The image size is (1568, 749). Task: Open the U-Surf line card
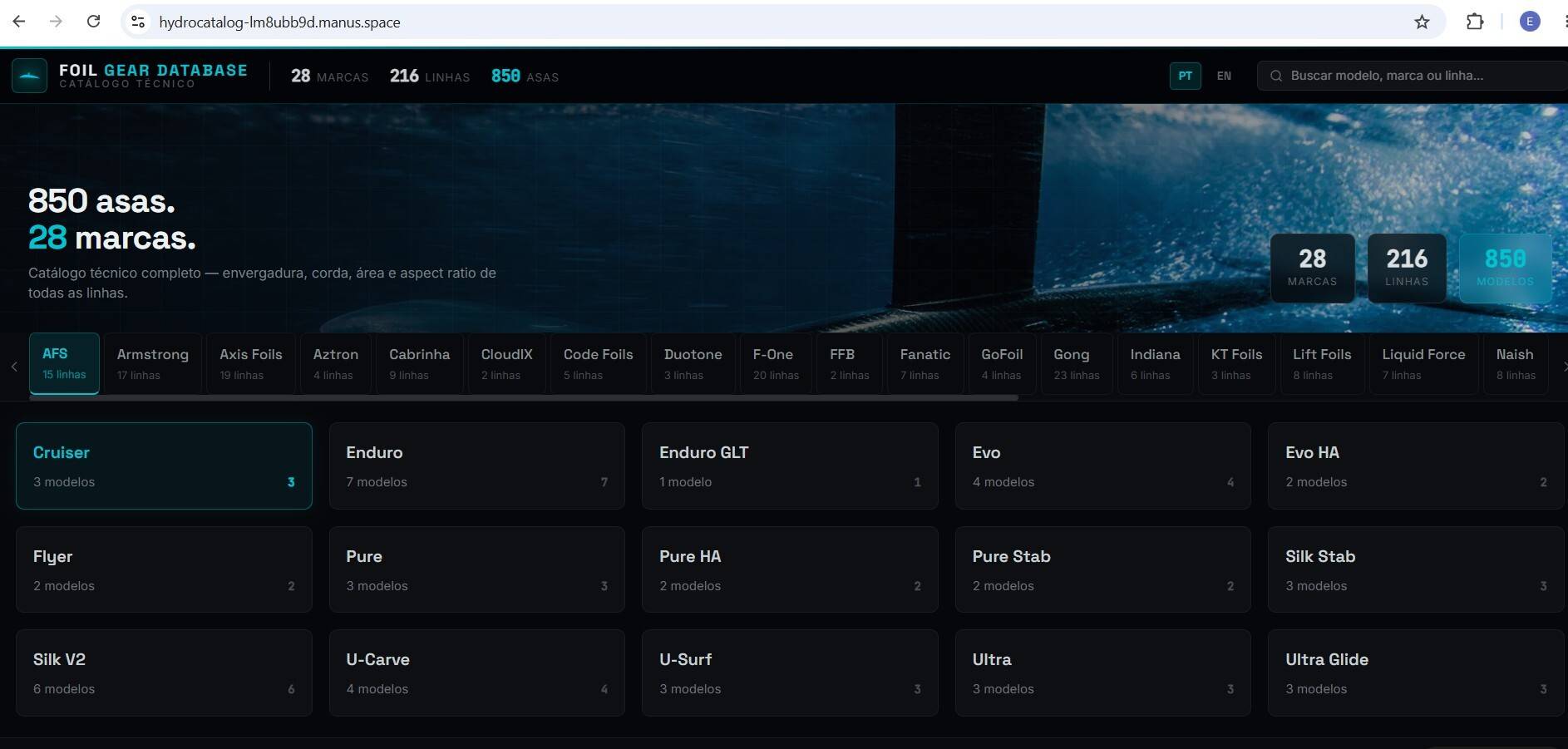click(790, 673)
